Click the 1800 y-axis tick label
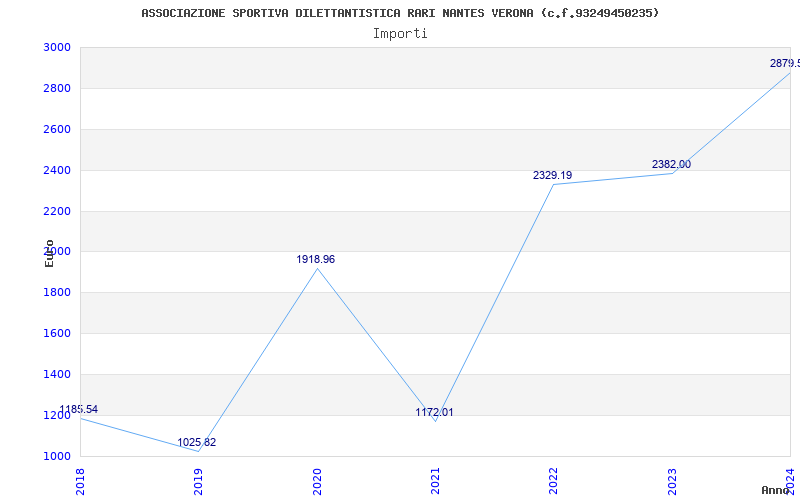Screen dimensions: 800x500 [57, 292]
